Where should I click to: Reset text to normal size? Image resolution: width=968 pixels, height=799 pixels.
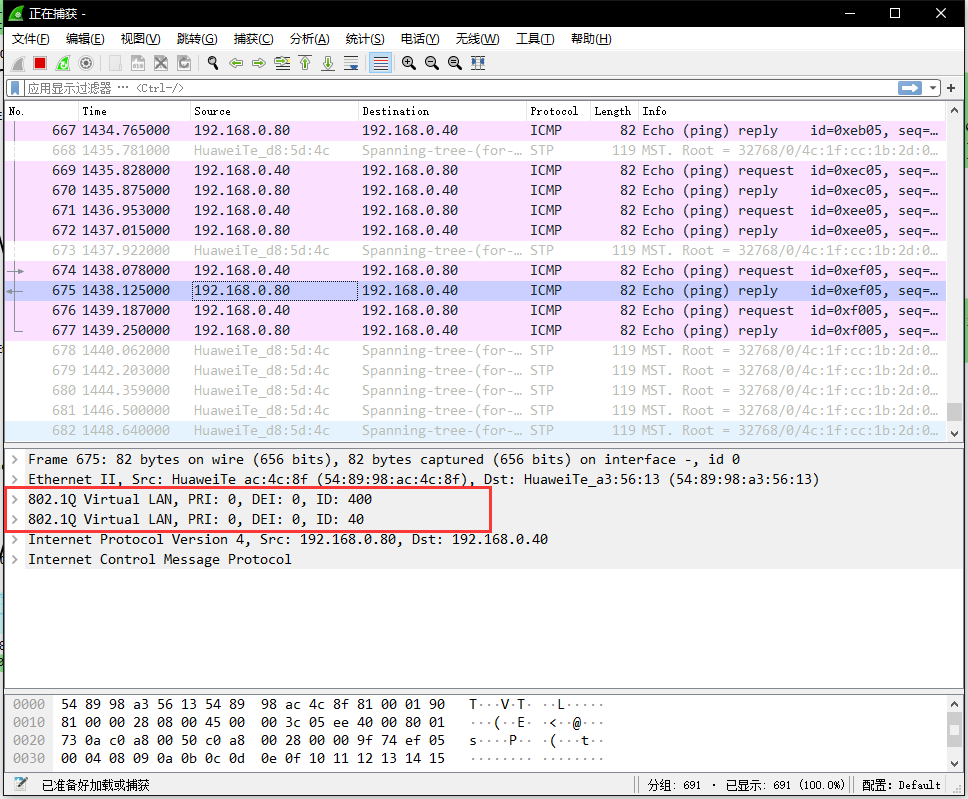pos(455,63)
